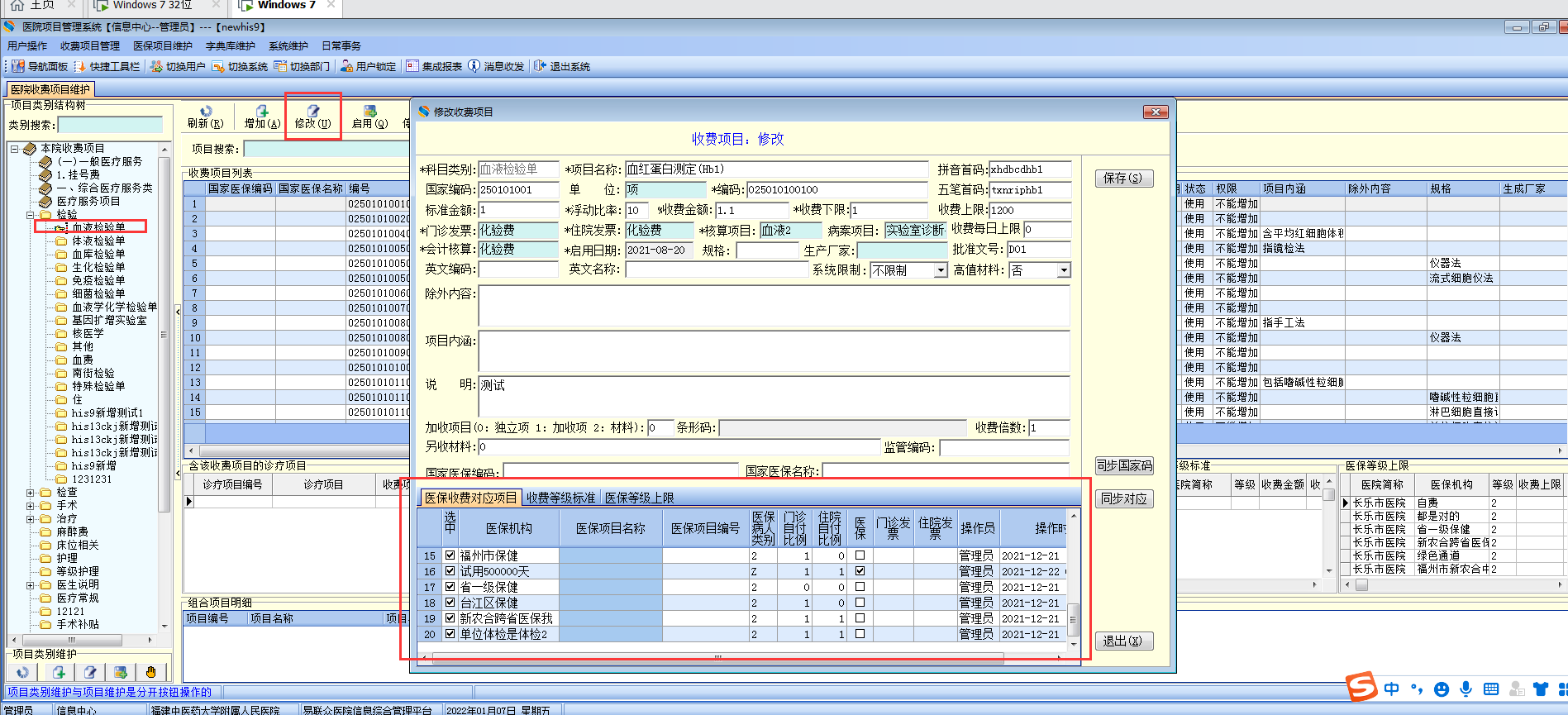
Task: Switch to 收费等级标准 tab
Action: 560,498
